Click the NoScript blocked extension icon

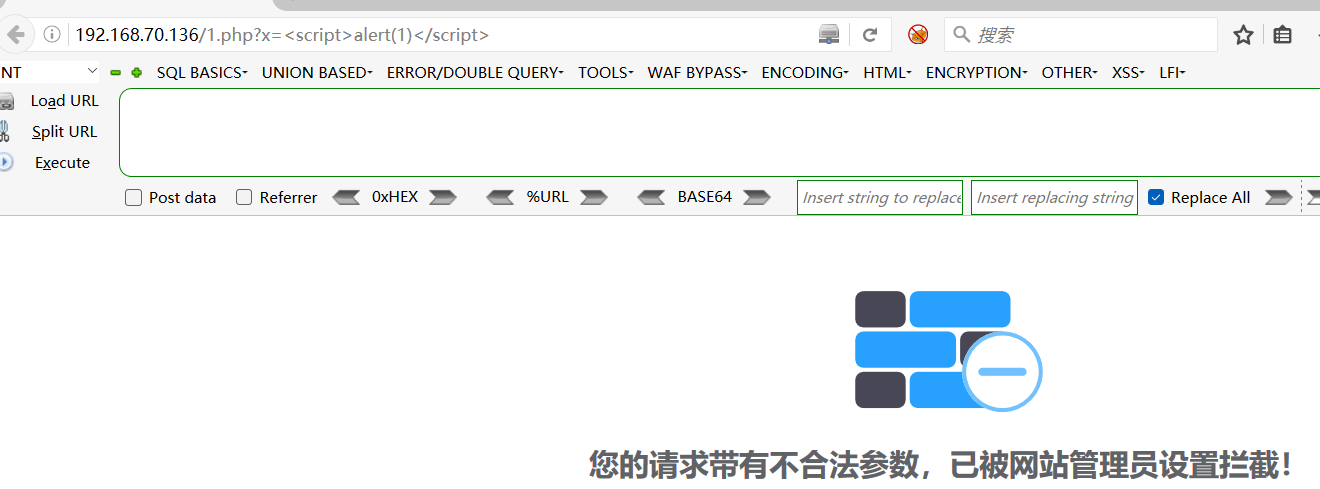pos(918,35)
